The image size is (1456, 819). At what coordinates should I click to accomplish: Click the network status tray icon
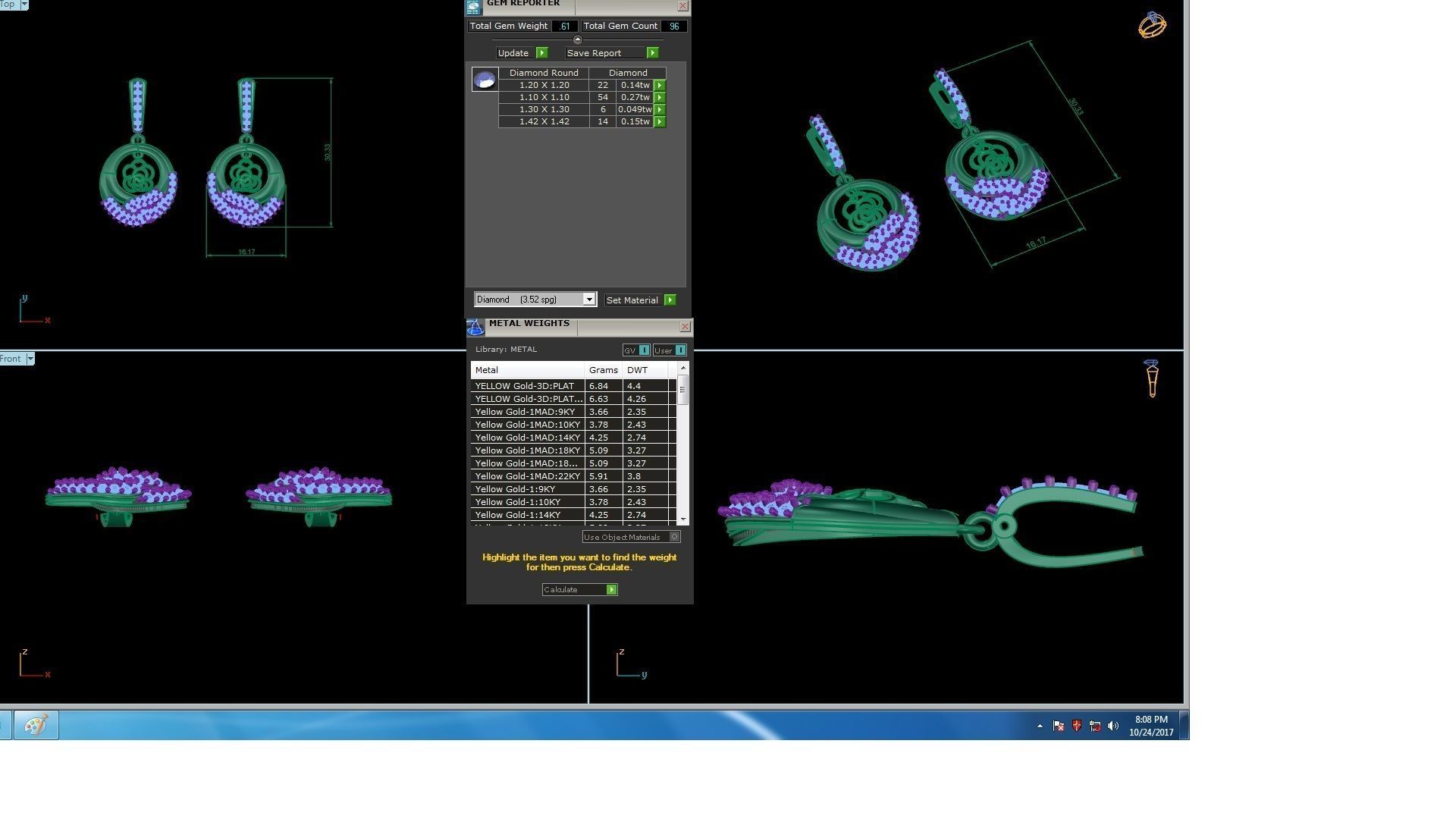tap(1095, 726)
